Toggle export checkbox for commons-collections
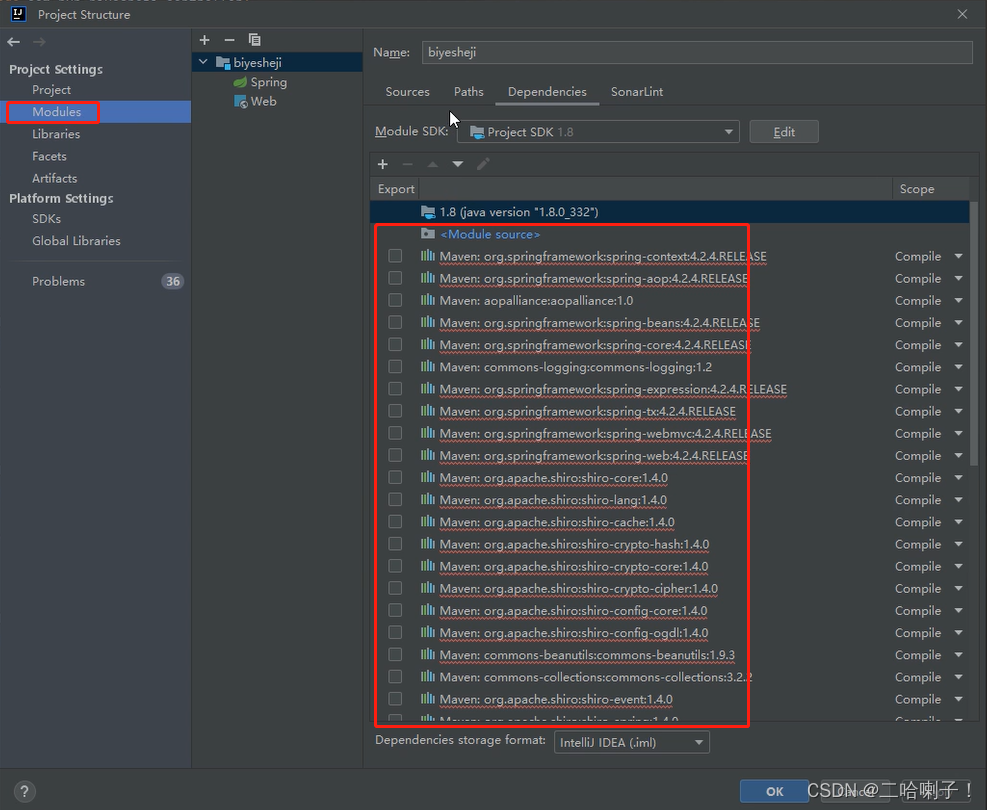Image resolution: width=987 pixels, height=810 pixels. [x=395, y=677]
